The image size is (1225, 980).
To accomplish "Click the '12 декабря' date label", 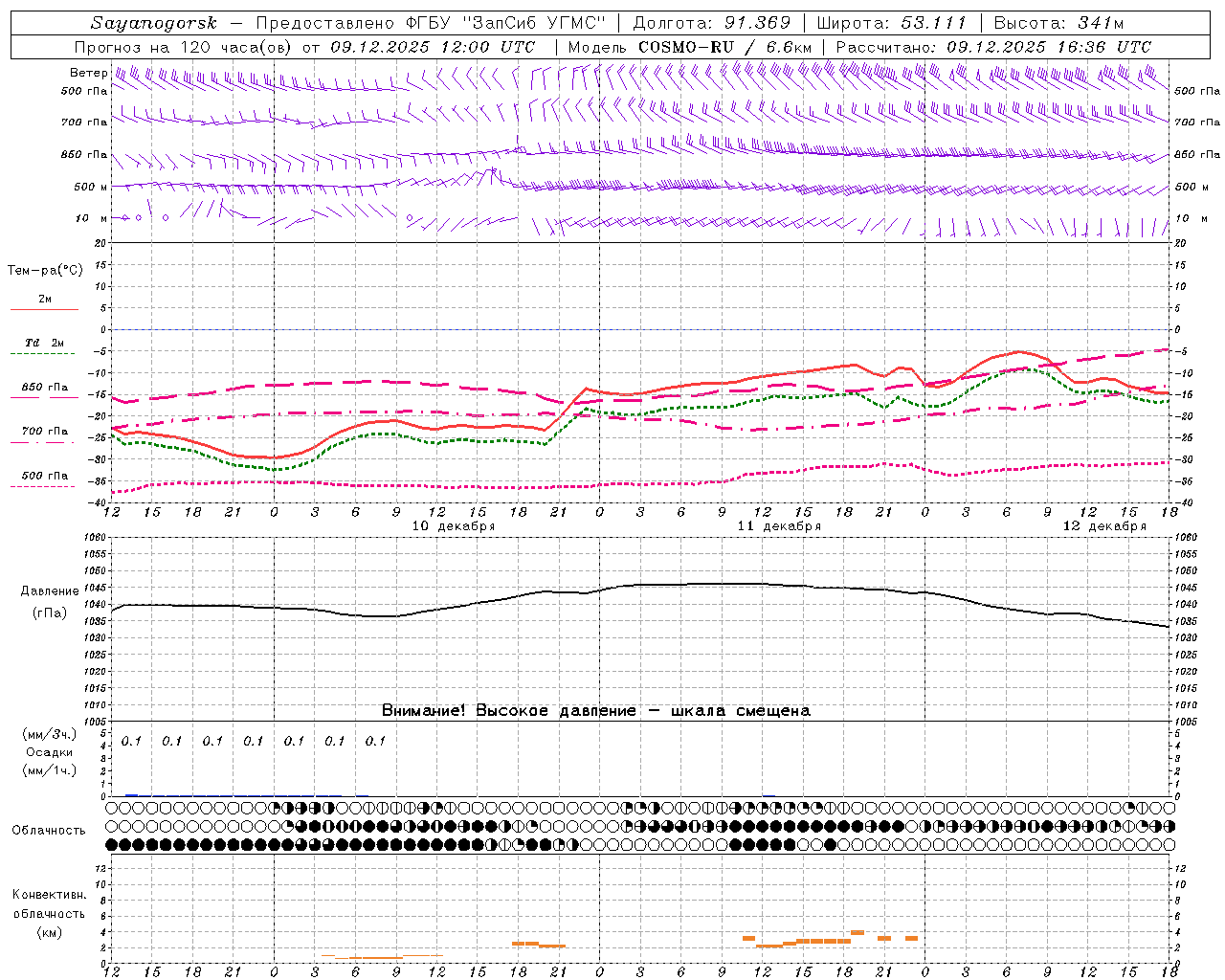I will coord(1104,526).
